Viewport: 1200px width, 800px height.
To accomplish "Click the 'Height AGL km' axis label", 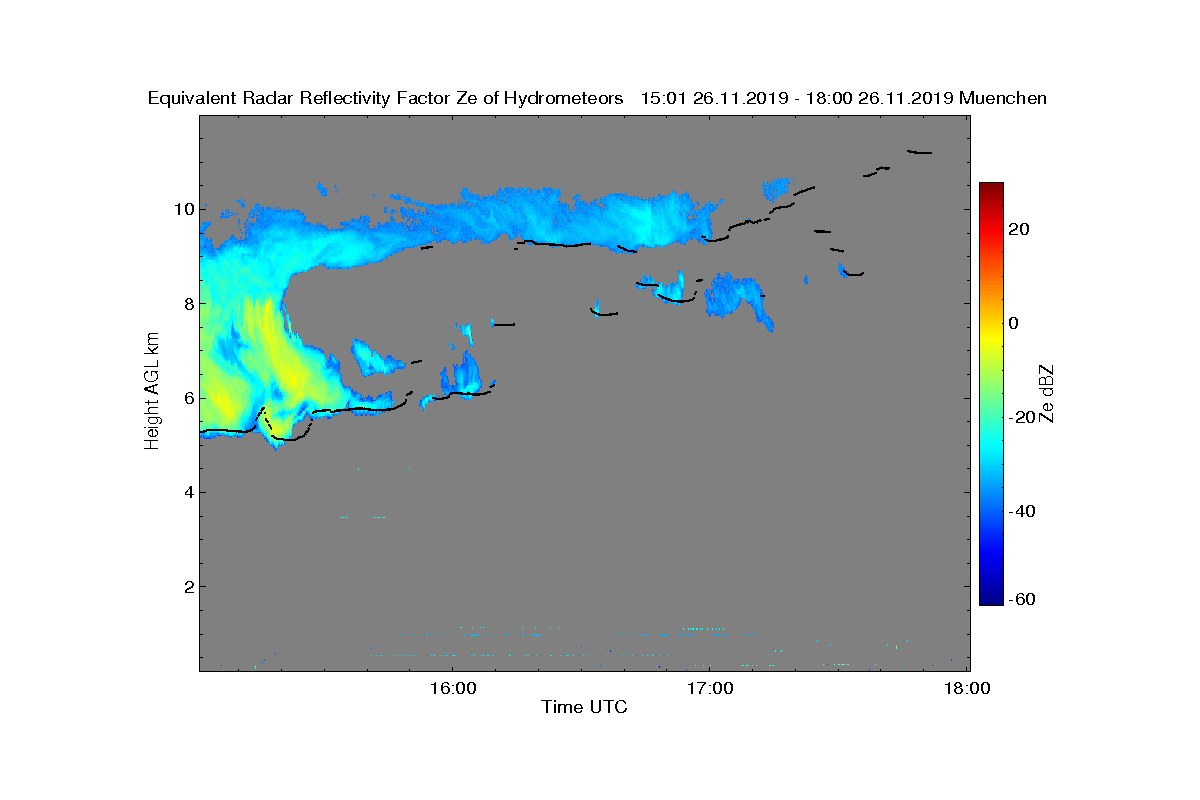I will [x=152, y=392].
